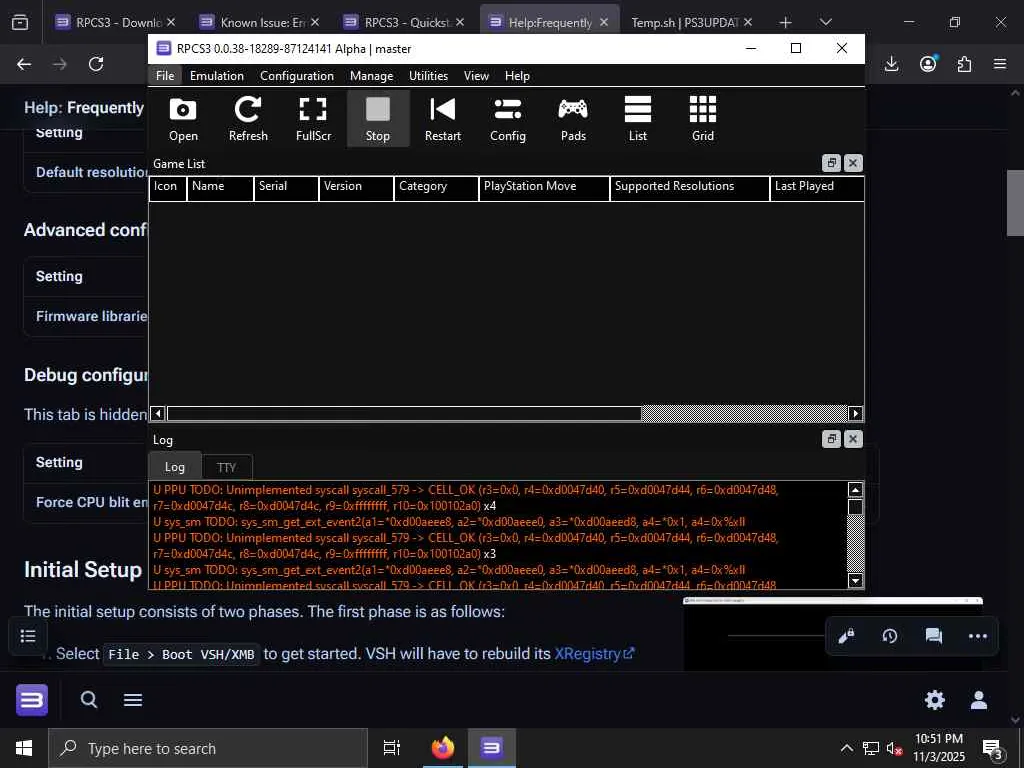Viewport: 1024px width, 768px height.
Task: Open wiki page history icon
Action: coord(889,636)
